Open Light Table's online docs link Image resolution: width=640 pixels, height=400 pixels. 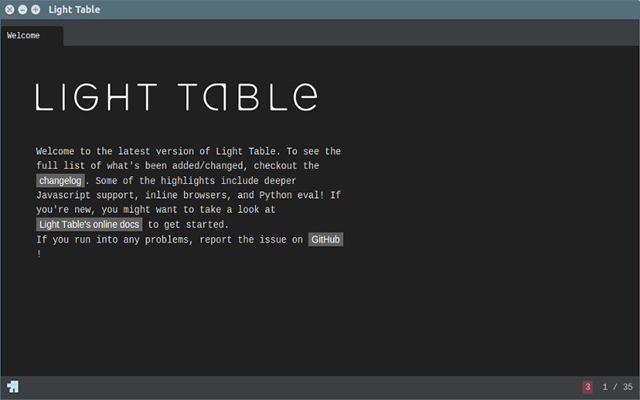click(x=89, y=224)
